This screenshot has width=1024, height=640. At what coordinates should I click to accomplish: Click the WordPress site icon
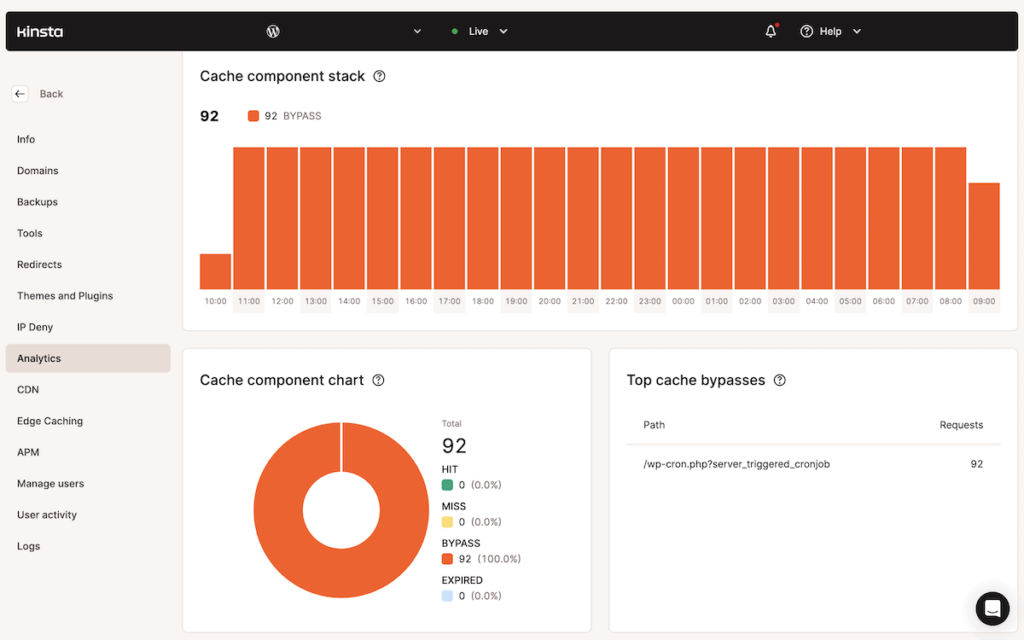[273, 31]
